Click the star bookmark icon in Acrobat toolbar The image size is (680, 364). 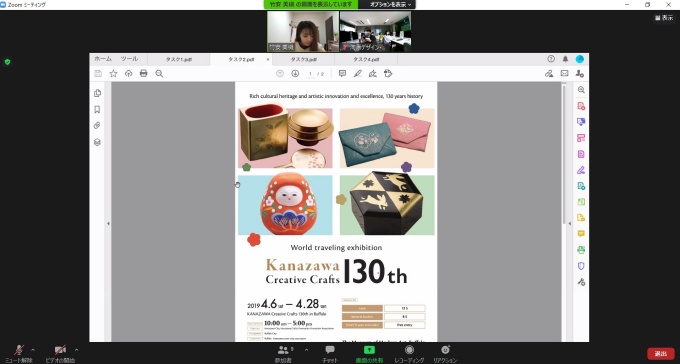[113, 74]
